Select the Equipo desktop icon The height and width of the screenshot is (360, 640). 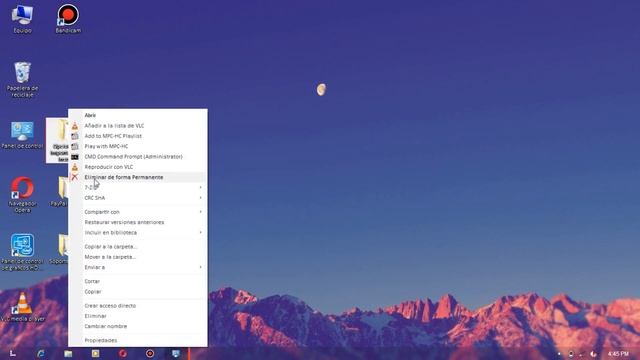click(22, 19)
